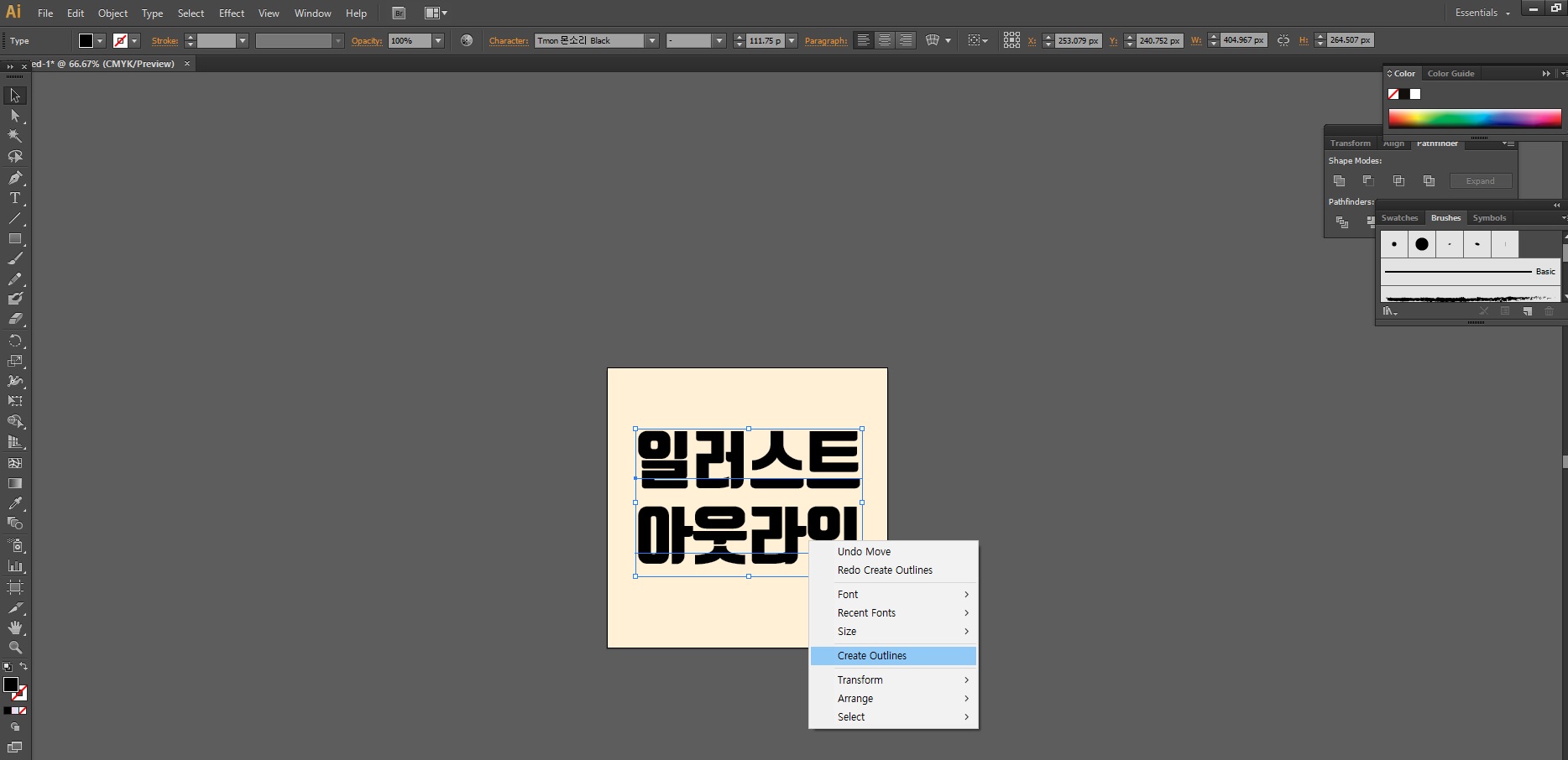This screenshot has width=1568, height=760.
Task: Select the Hand tool
Action: (15, 627)
